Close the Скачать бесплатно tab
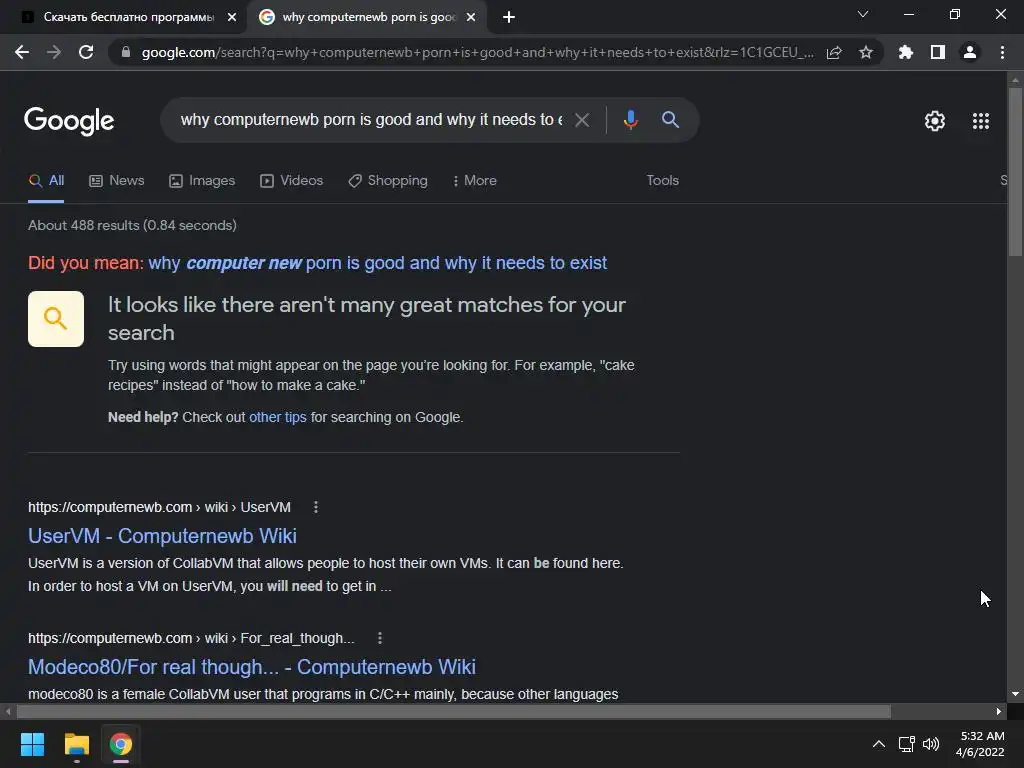This screenshot has height=768, width=1024. pyautogui.click(x=232, y=17)
